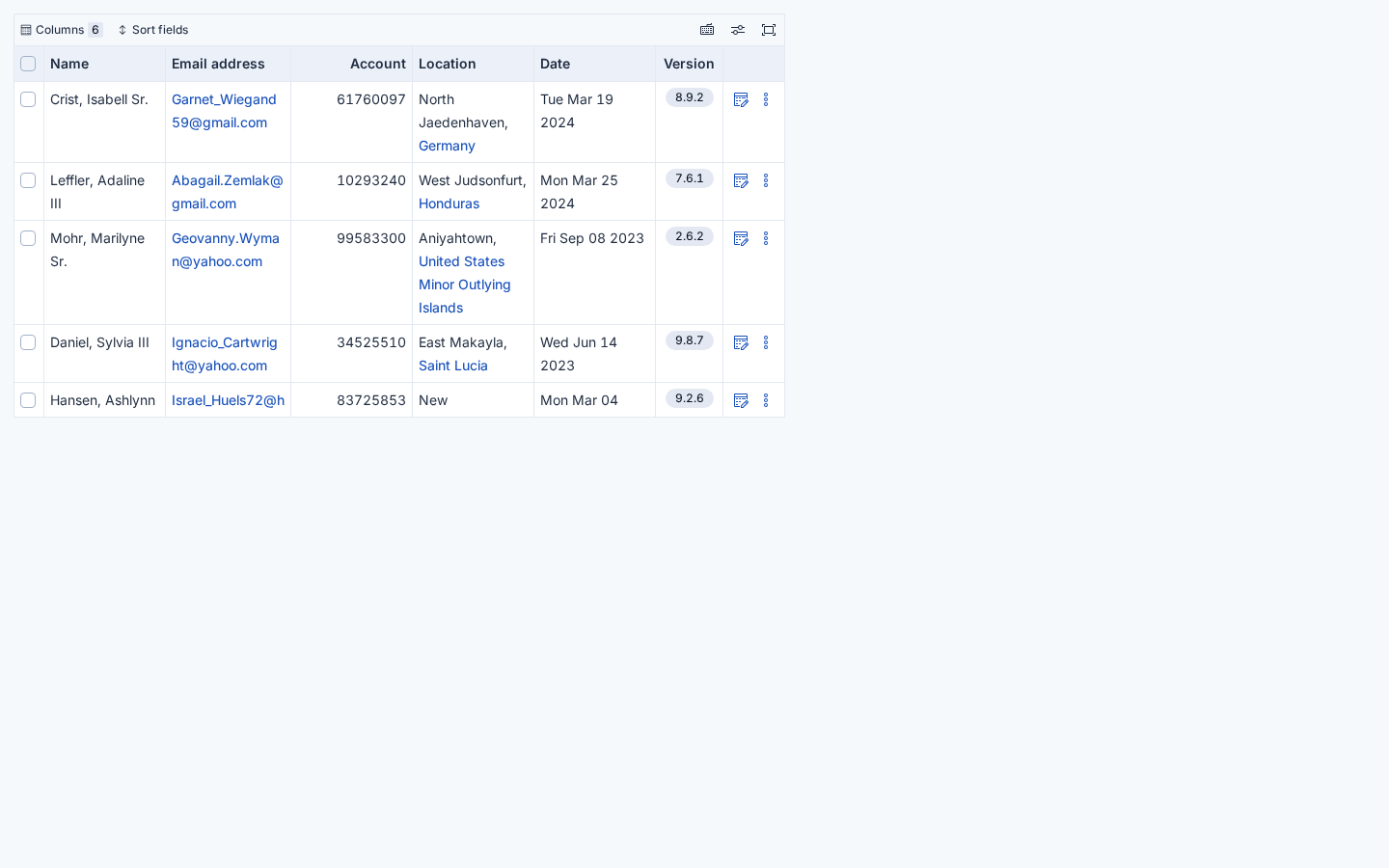Click account number 61760097
This screenshot has height=868, width=1389.
pyautogui.click(x=371, y=99)
